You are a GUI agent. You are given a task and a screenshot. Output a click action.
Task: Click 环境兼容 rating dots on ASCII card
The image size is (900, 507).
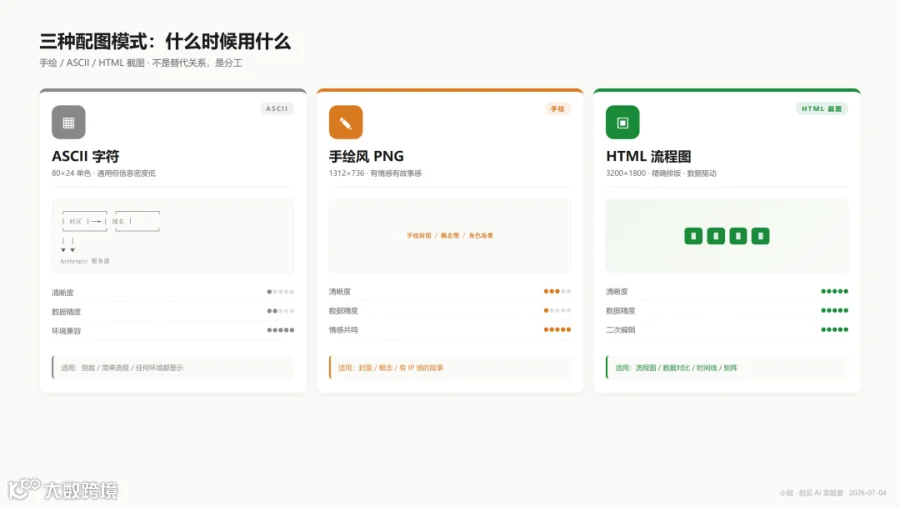tap(280, 330)
